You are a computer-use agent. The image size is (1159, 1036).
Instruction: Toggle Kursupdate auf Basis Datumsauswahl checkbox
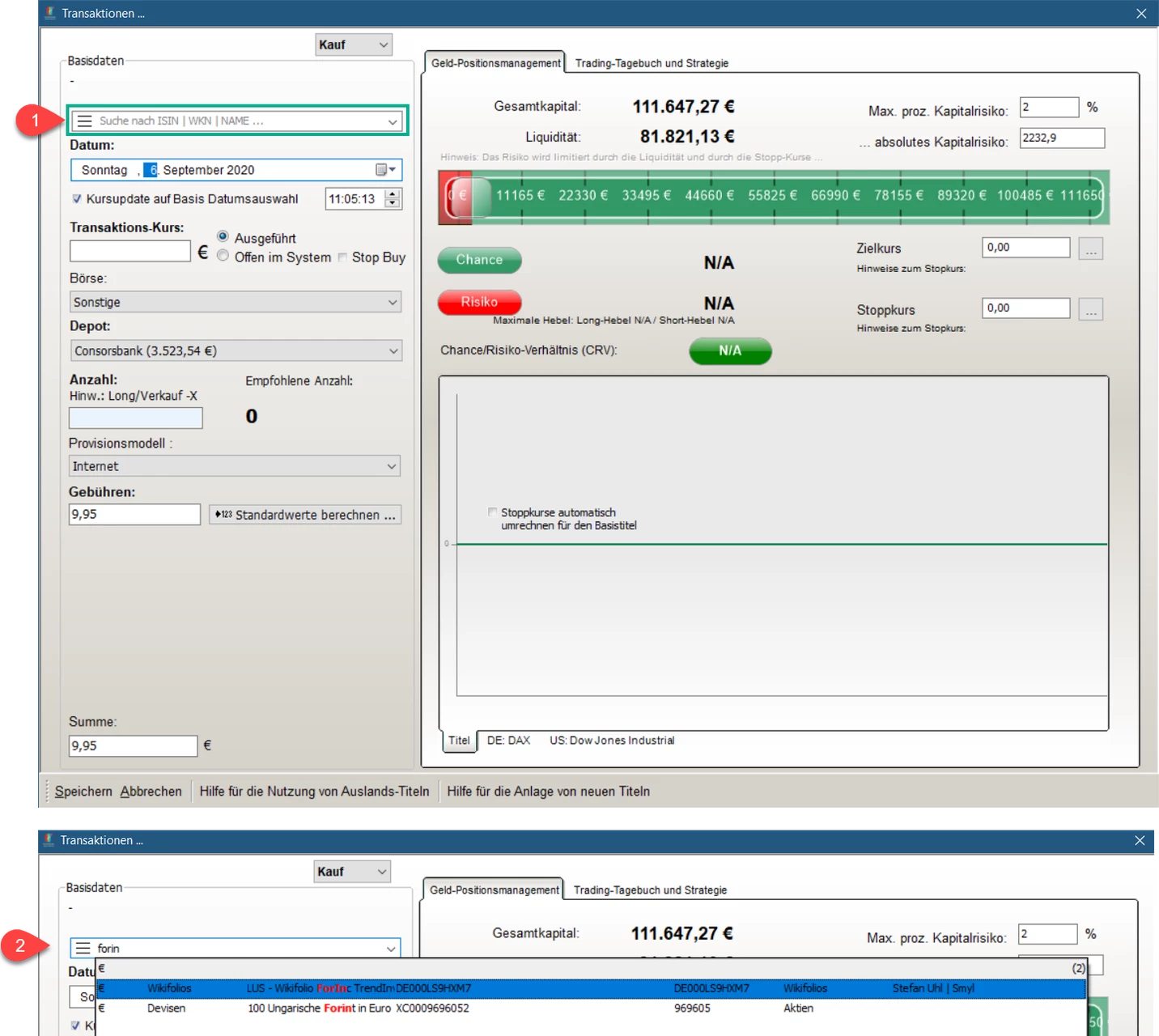click(x=77, y=199)
